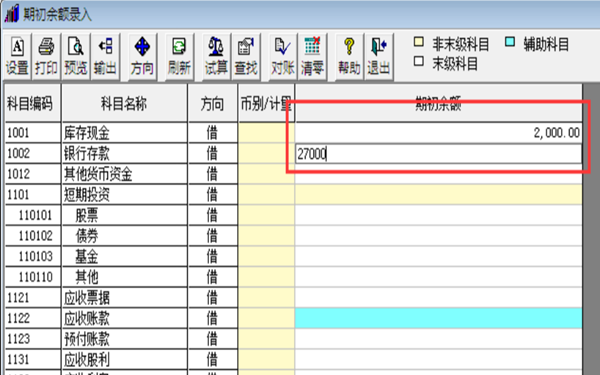The height and width of the screenshot is (375, 600).
Task: Run the 试算 trial balance tool
Action: click(x=216, y=56)
